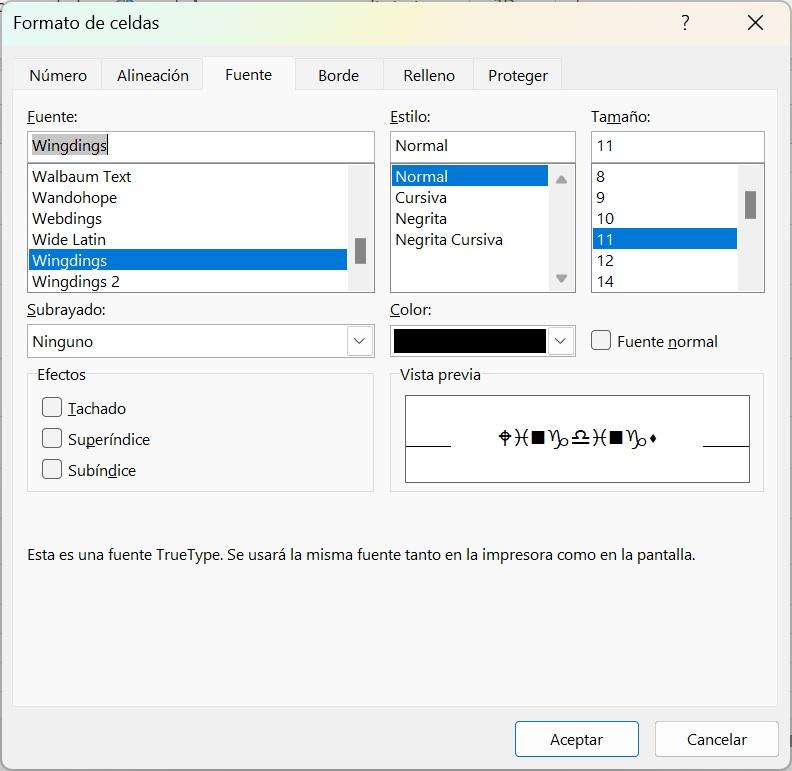Expand the Subrayado dropdown
This screenshot has width=792, height=771.
click(x=360, y=341)
